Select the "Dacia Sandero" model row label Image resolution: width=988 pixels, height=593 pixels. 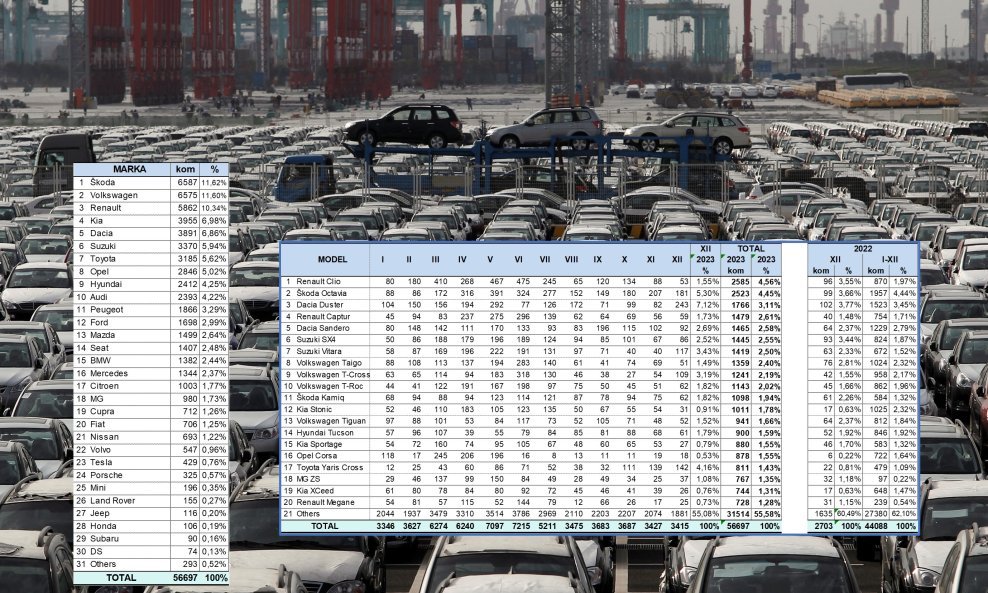tap(323, 328)
